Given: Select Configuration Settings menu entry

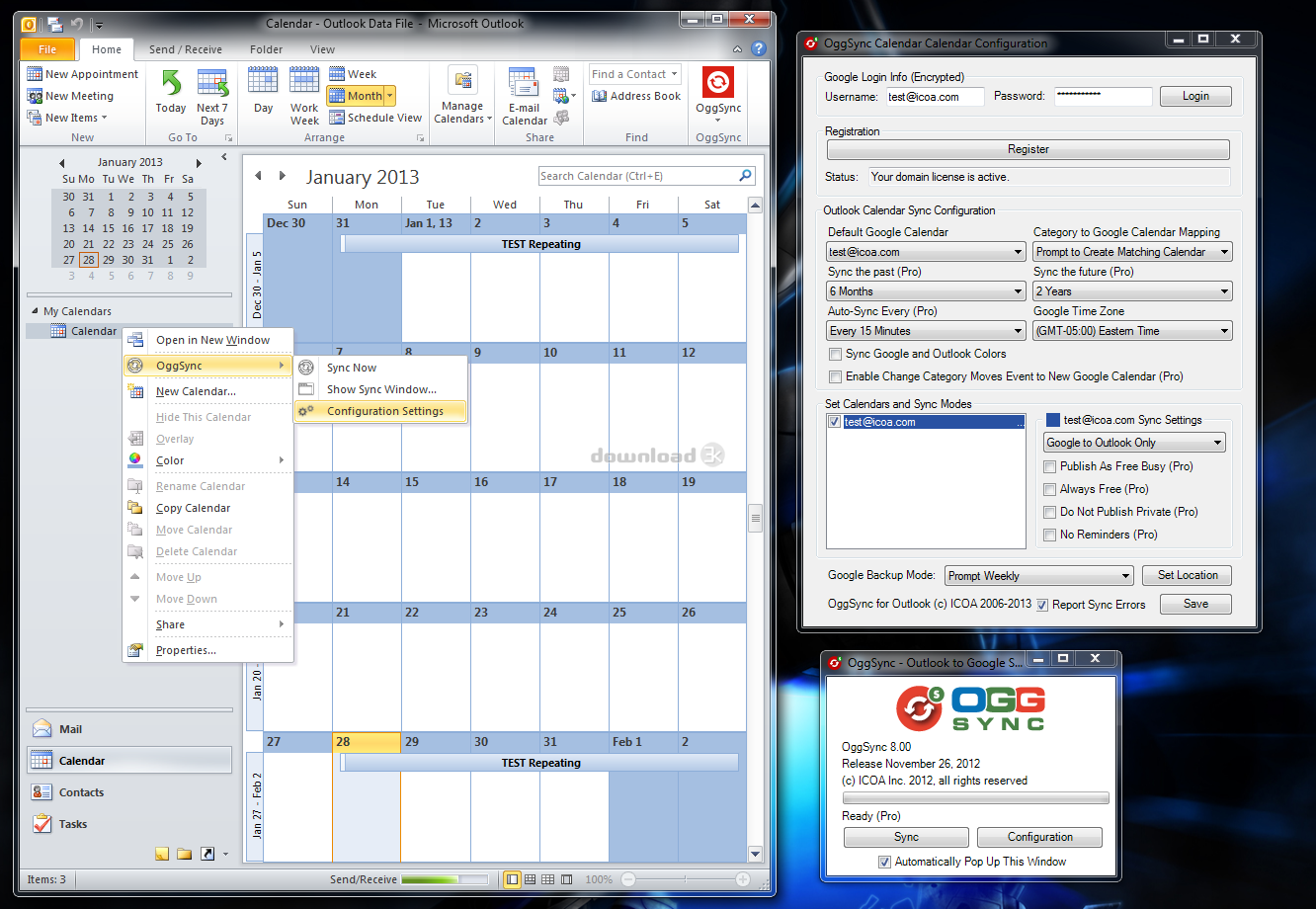Looking at the screenshot, I should pyautogui.click(x=380, y=411).
